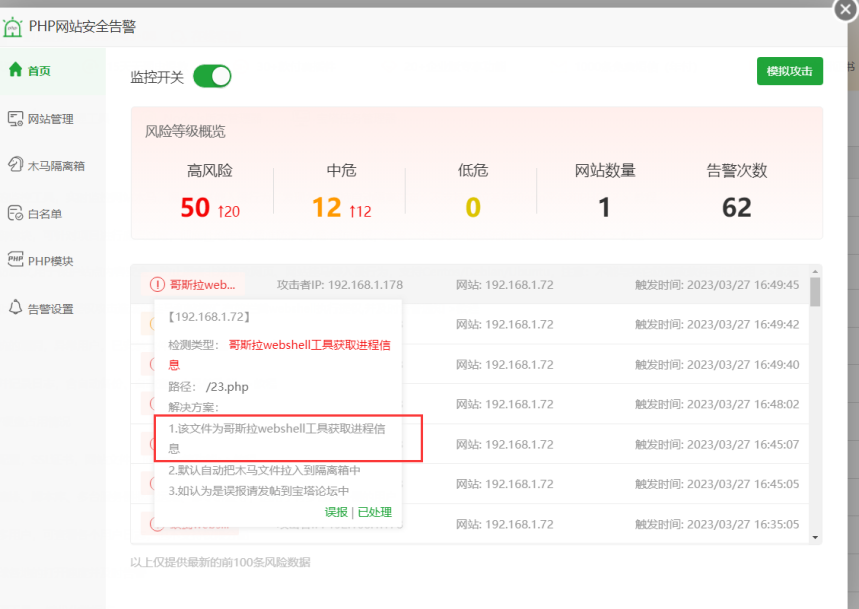The width and height of the screenshot is (859, 609).
Task: Click the alarm settings bell icon
Action: pos(15,308)
